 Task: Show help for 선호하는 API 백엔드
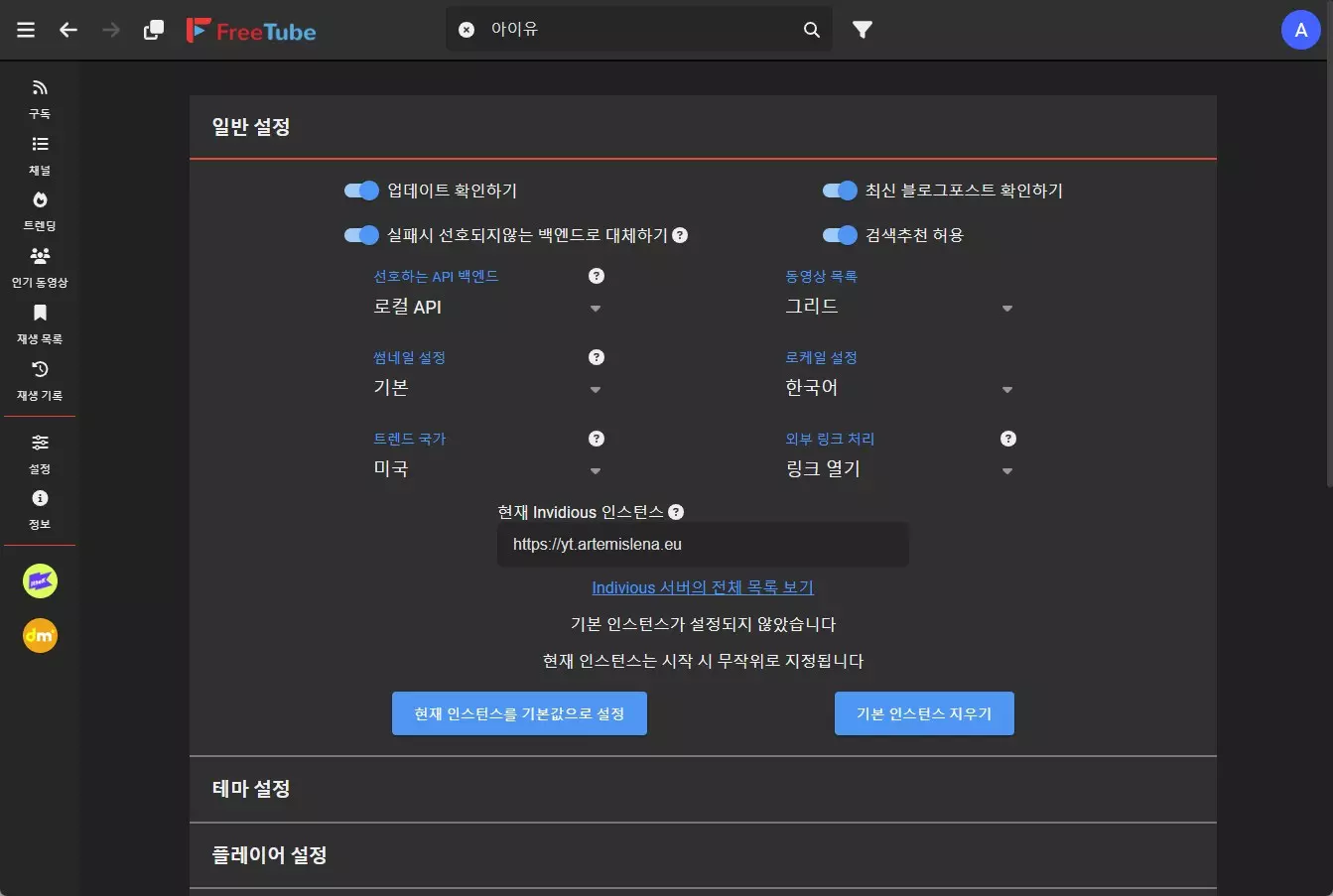pyautogui.click(x=597, y=276)
